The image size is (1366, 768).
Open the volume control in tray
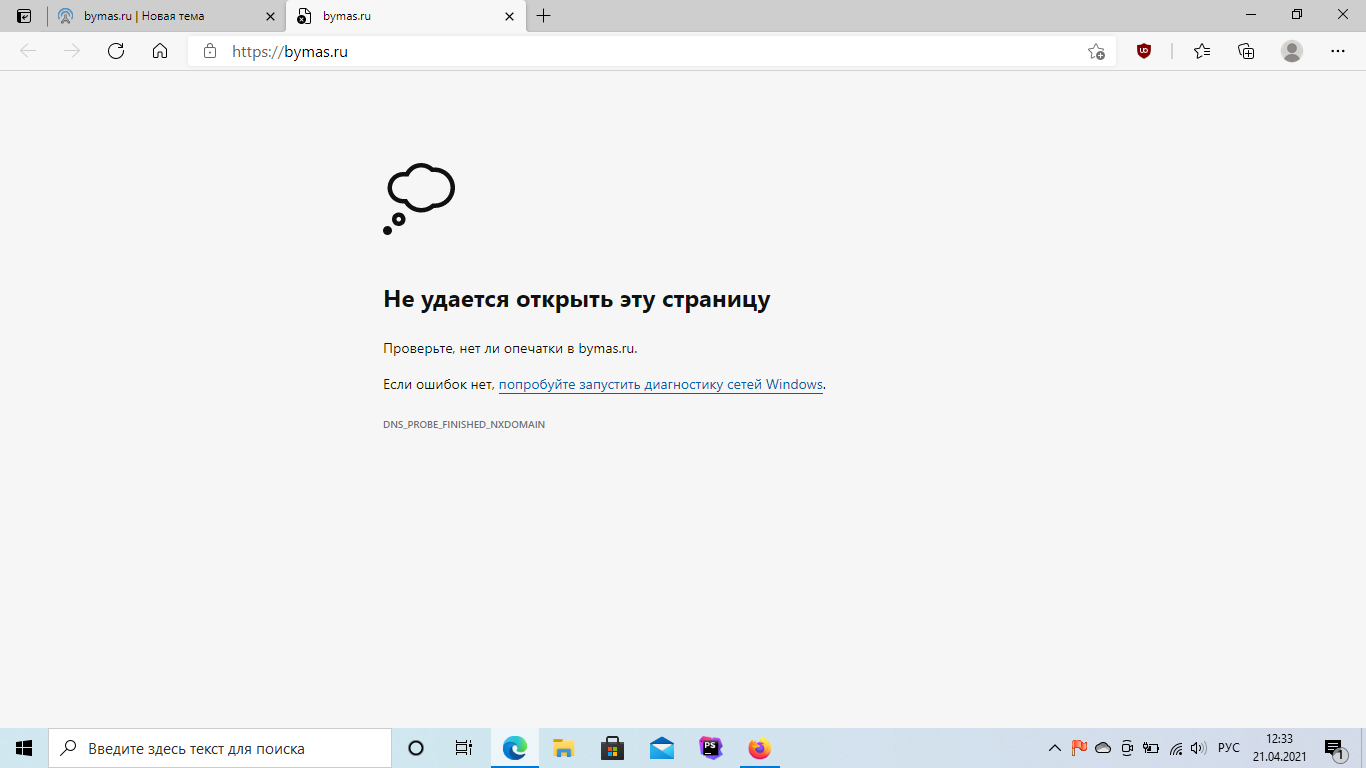tap(1198, 748)
